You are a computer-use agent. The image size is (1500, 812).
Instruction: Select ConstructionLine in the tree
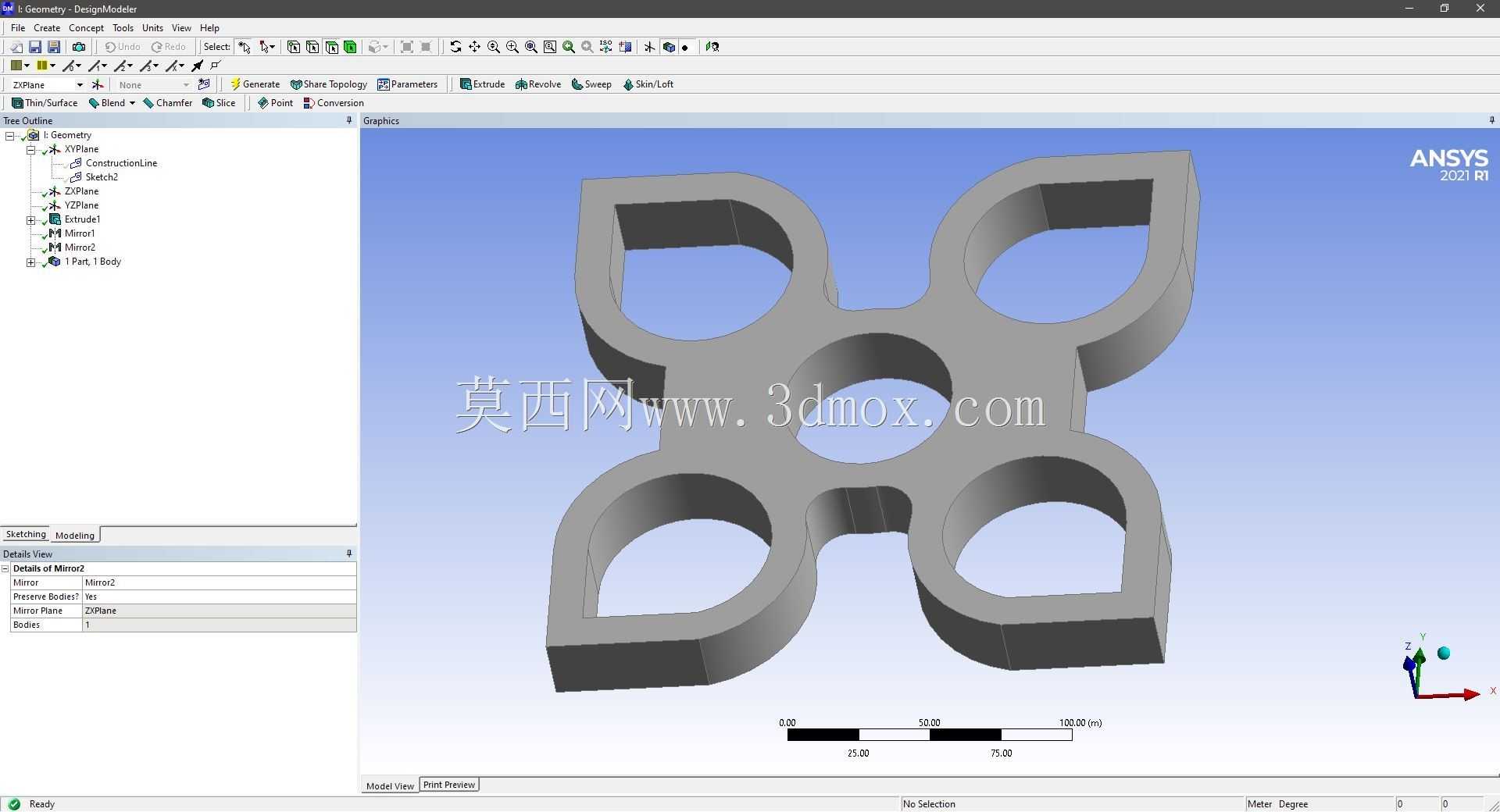click(121, 163)
